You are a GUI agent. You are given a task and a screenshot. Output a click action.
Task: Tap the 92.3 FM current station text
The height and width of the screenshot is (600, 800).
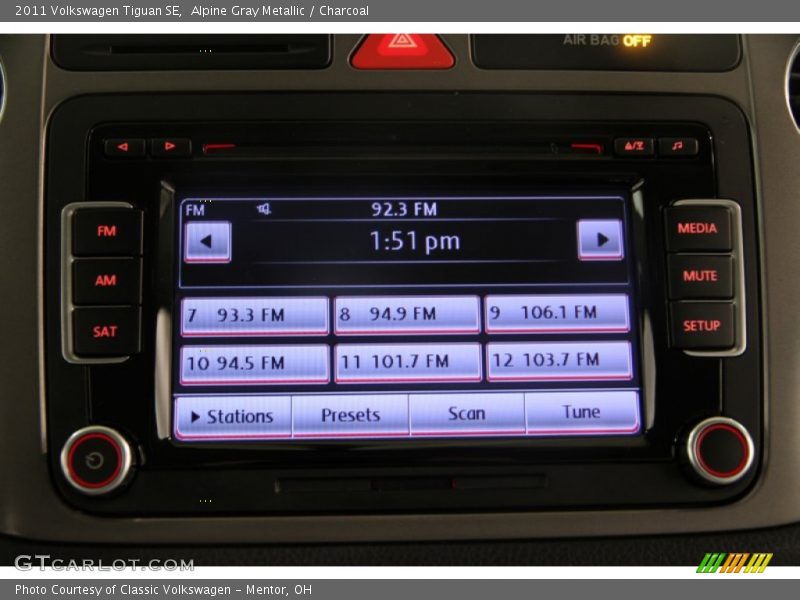click(x=404, y=209)
